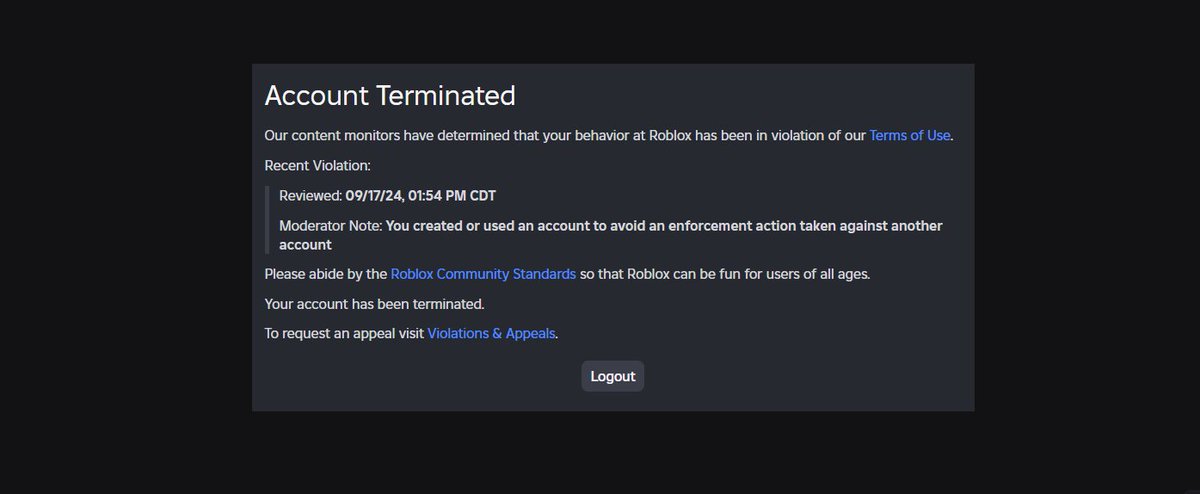Open the Roblox Community Standards link
The height and width of the screenshot is (494, 1200).
click(x=483, y=273)
